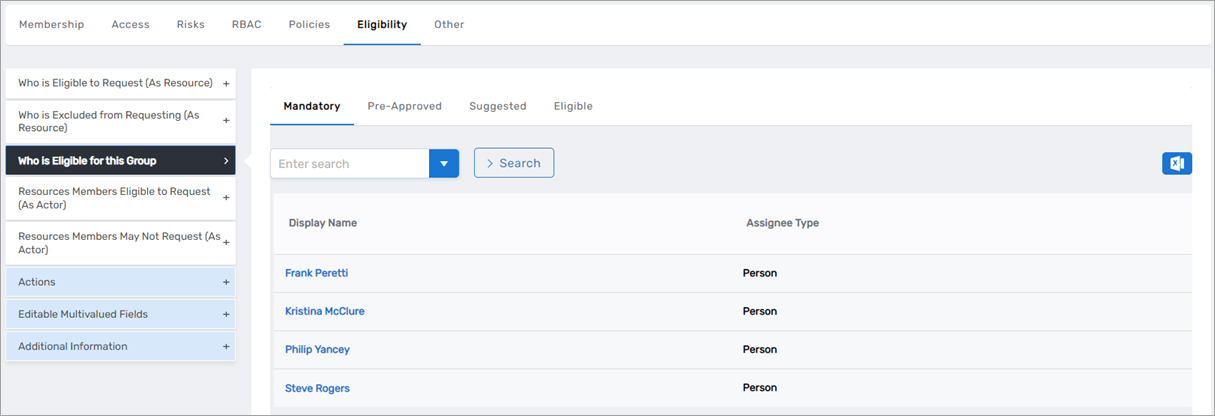
Task: Open the Policies tab
Action: click(x=309, y=25)
